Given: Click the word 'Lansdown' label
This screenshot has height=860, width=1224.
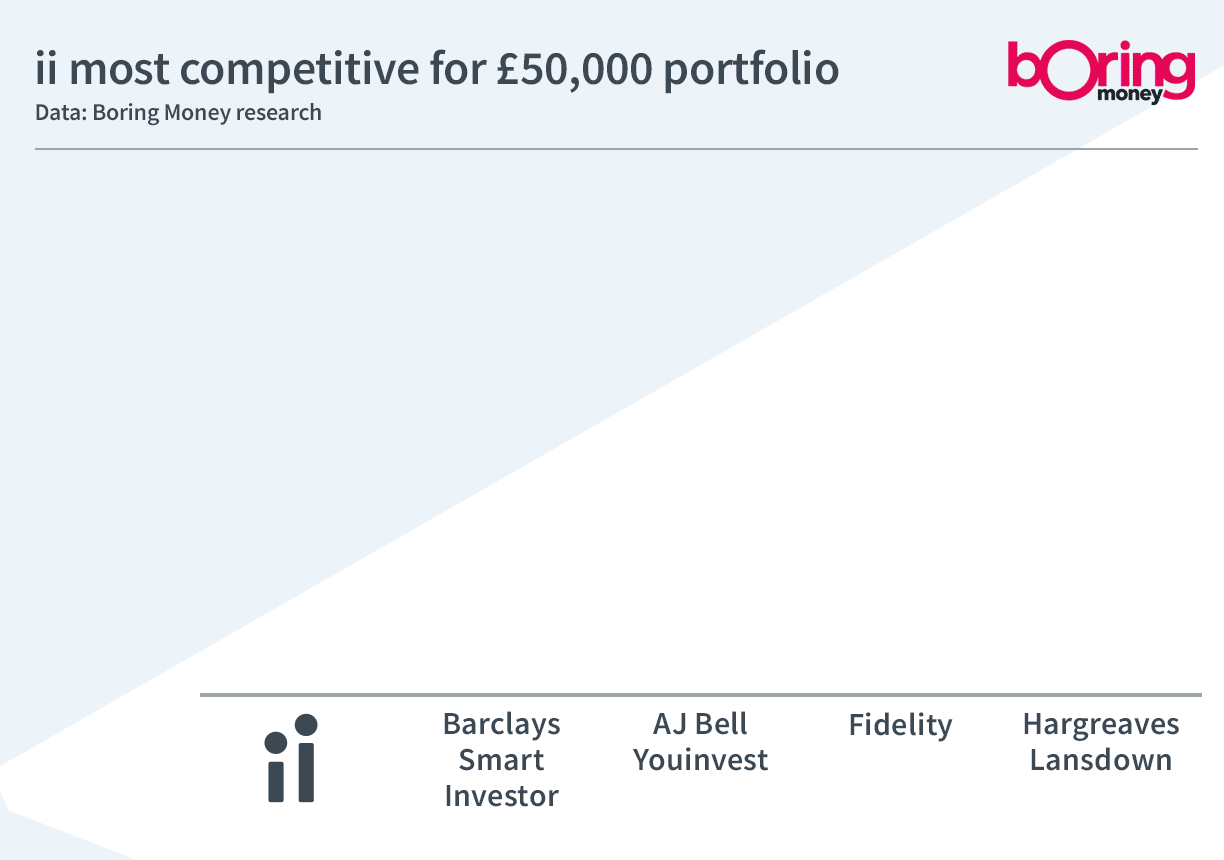Looking at the screenshot, I should coord(1101,760).
